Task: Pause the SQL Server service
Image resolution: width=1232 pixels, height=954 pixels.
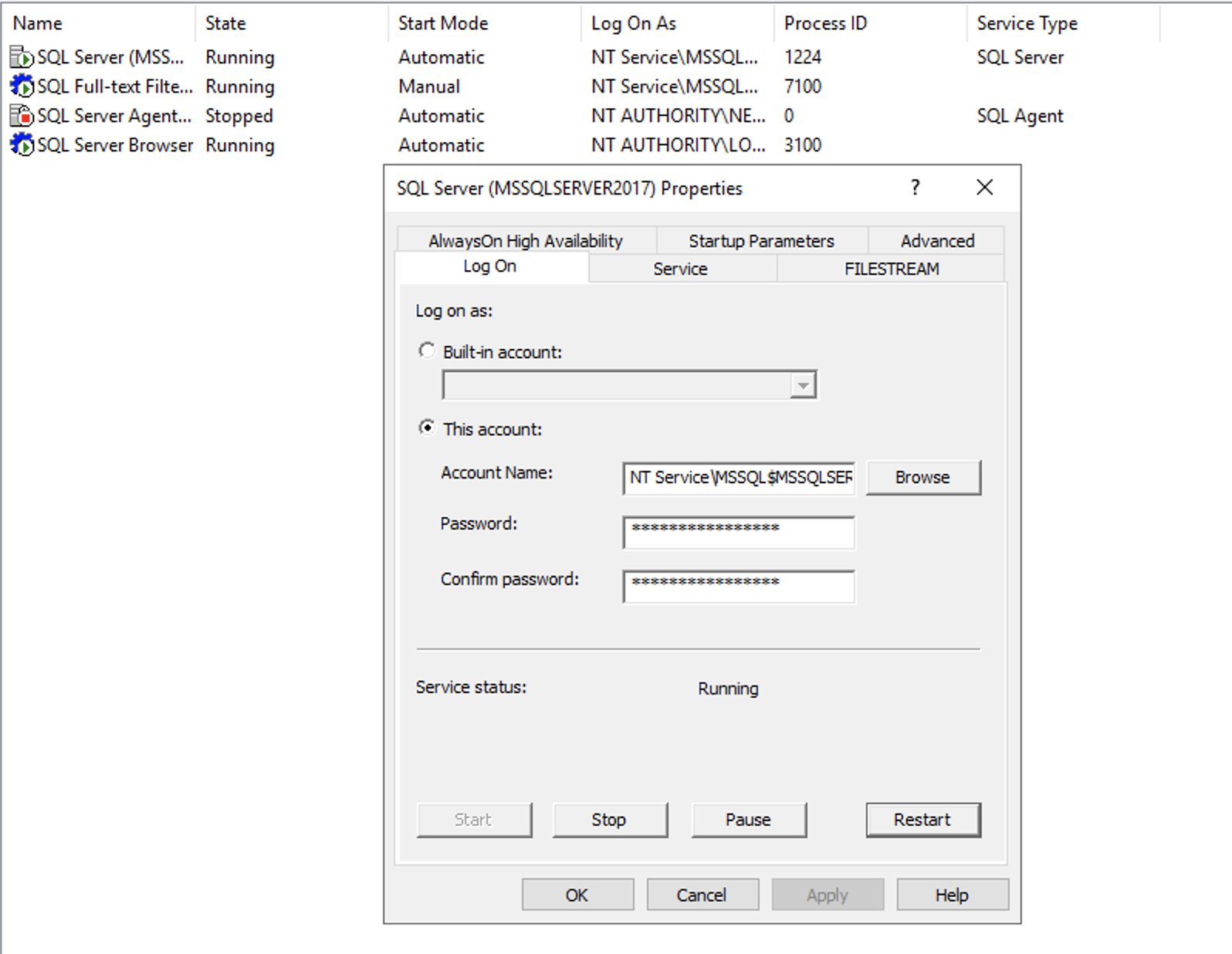Action: pos(749,820)
